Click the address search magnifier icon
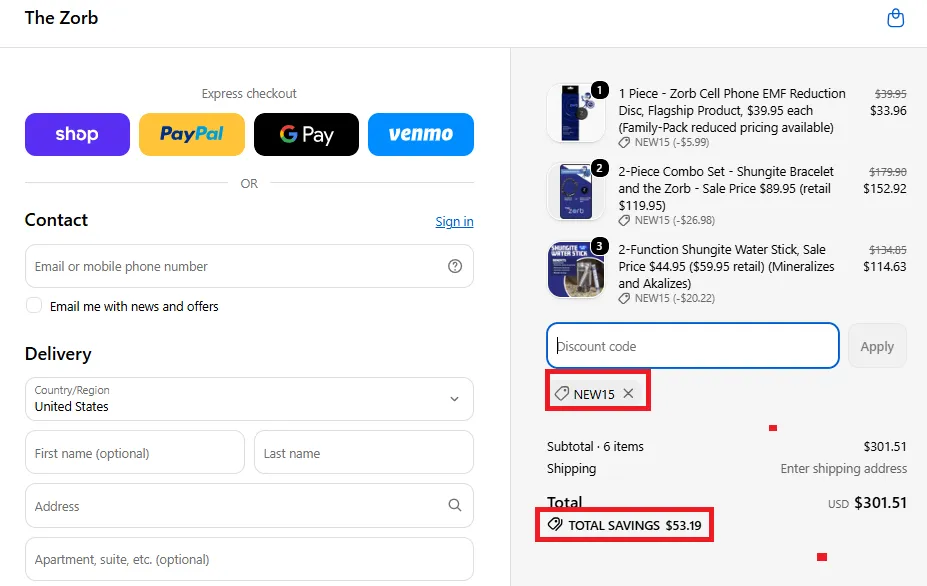Screen dimensions: 927x586 (455, 505)
